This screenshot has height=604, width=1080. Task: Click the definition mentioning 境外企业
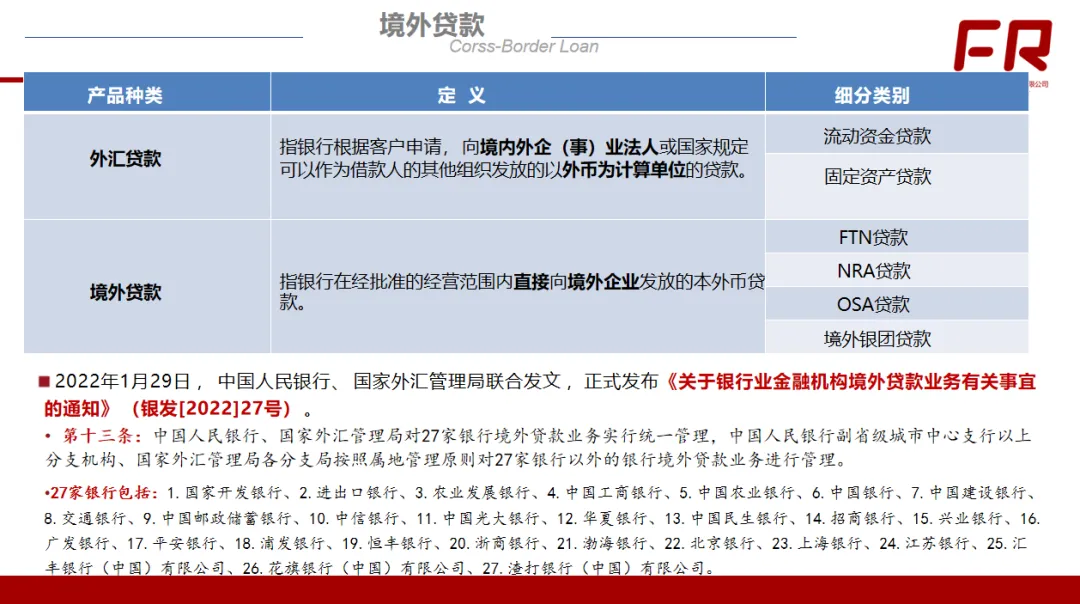tap(521, 291)
